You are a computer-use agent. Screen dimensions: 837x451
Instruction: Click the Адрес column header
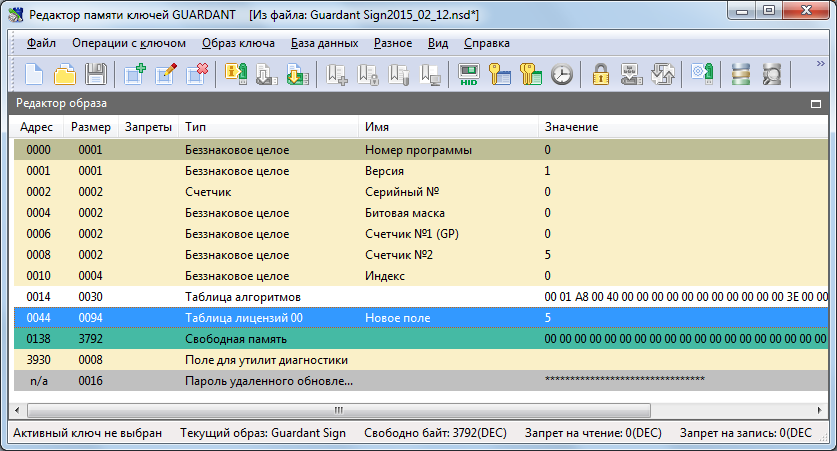tap(37, 127)
